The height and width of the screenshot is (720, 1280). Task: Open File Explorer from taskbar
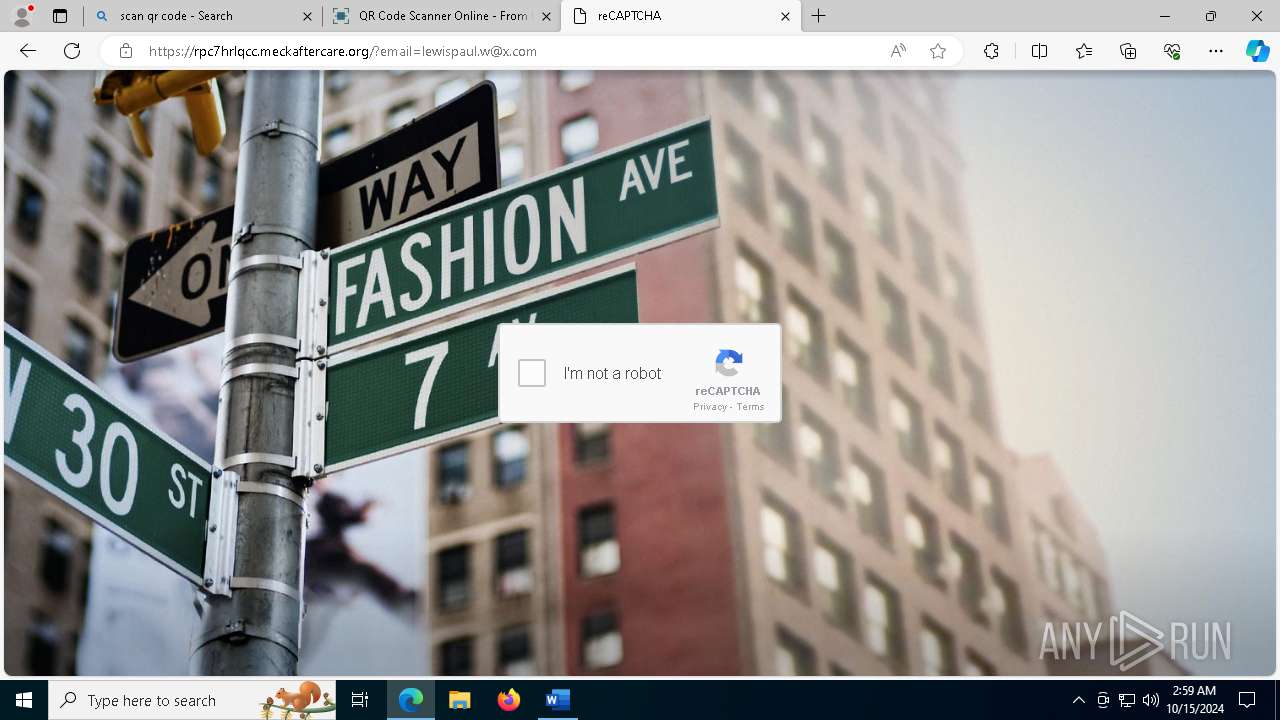coord(460,700)
